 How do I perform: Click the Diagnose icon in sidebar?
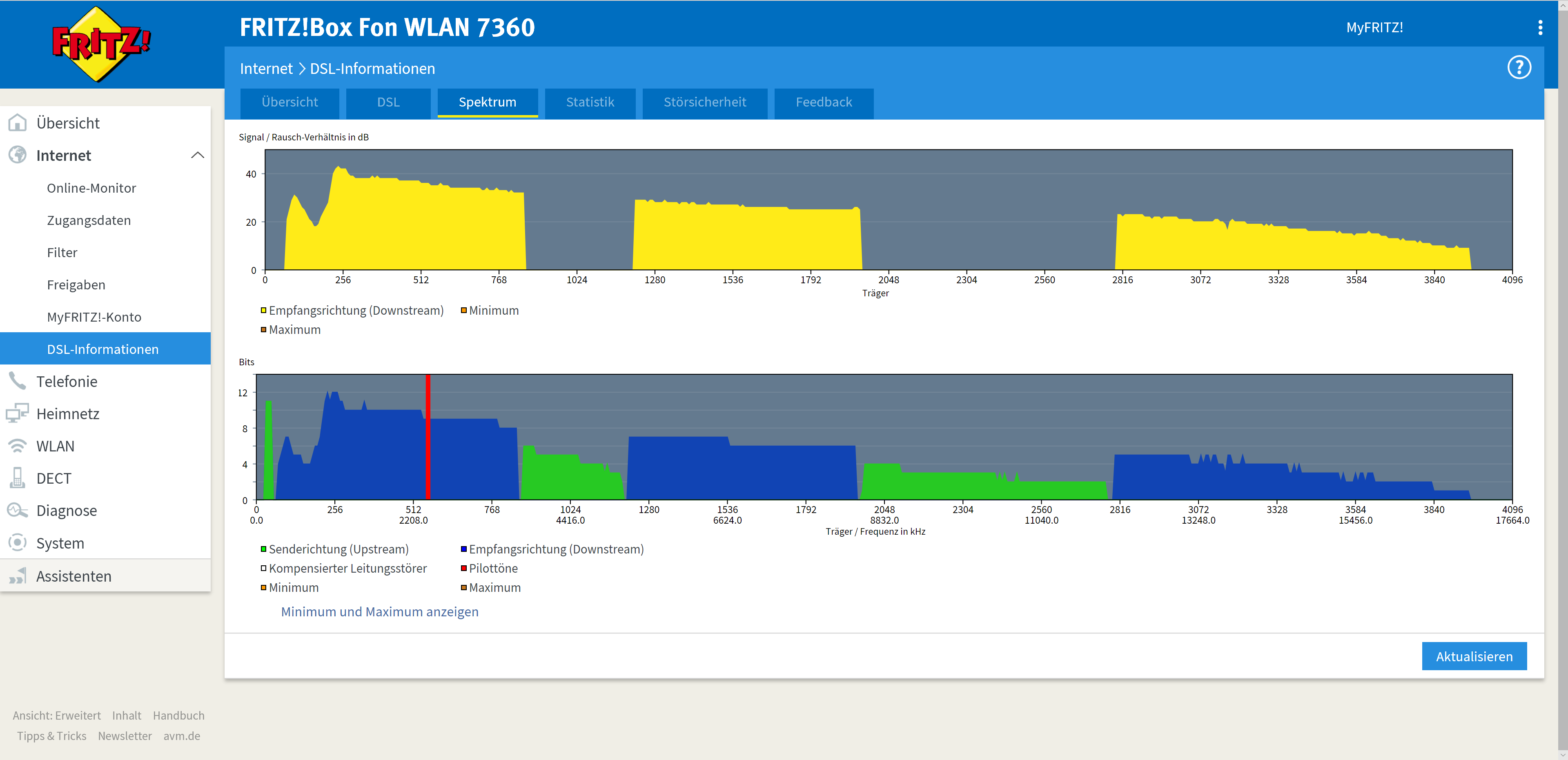click(x=18, y=511)
